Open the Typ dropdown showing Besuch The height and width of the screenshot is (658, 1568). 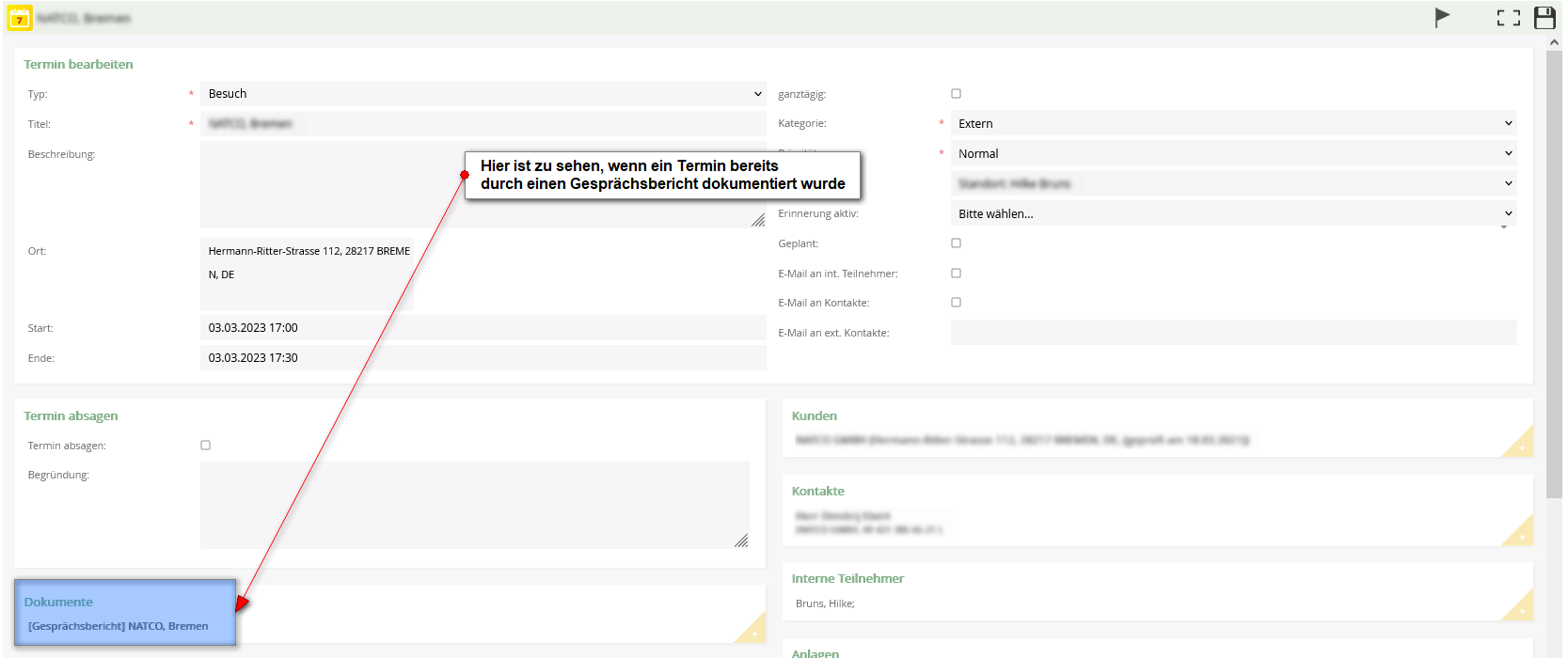(x=483, y=94)
